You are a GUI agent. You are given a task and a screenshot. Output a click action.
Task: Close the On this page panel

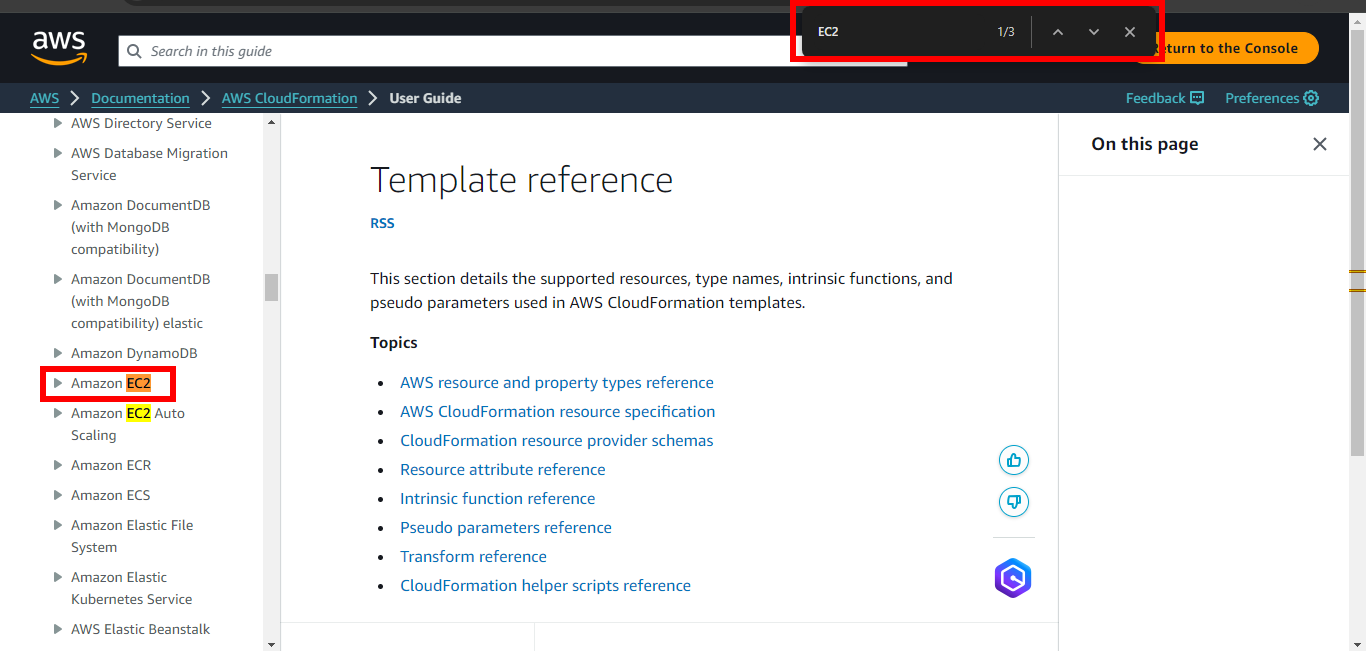click(1319, 144)
